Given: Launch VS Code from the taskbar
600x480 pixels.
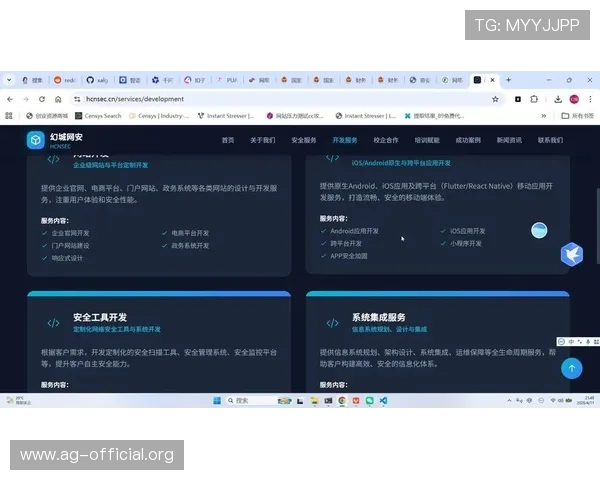Looking at the screenshot, I should [x=383, y=401].
